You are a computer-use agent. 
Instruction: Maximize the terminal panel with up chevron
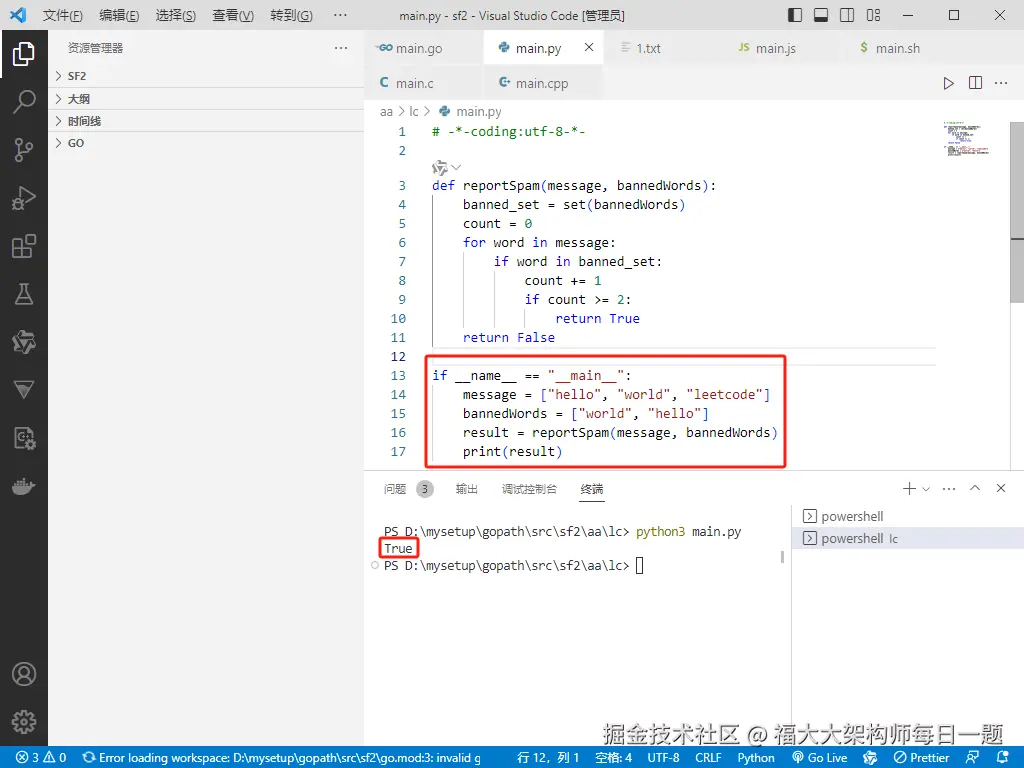pos(975,488)
